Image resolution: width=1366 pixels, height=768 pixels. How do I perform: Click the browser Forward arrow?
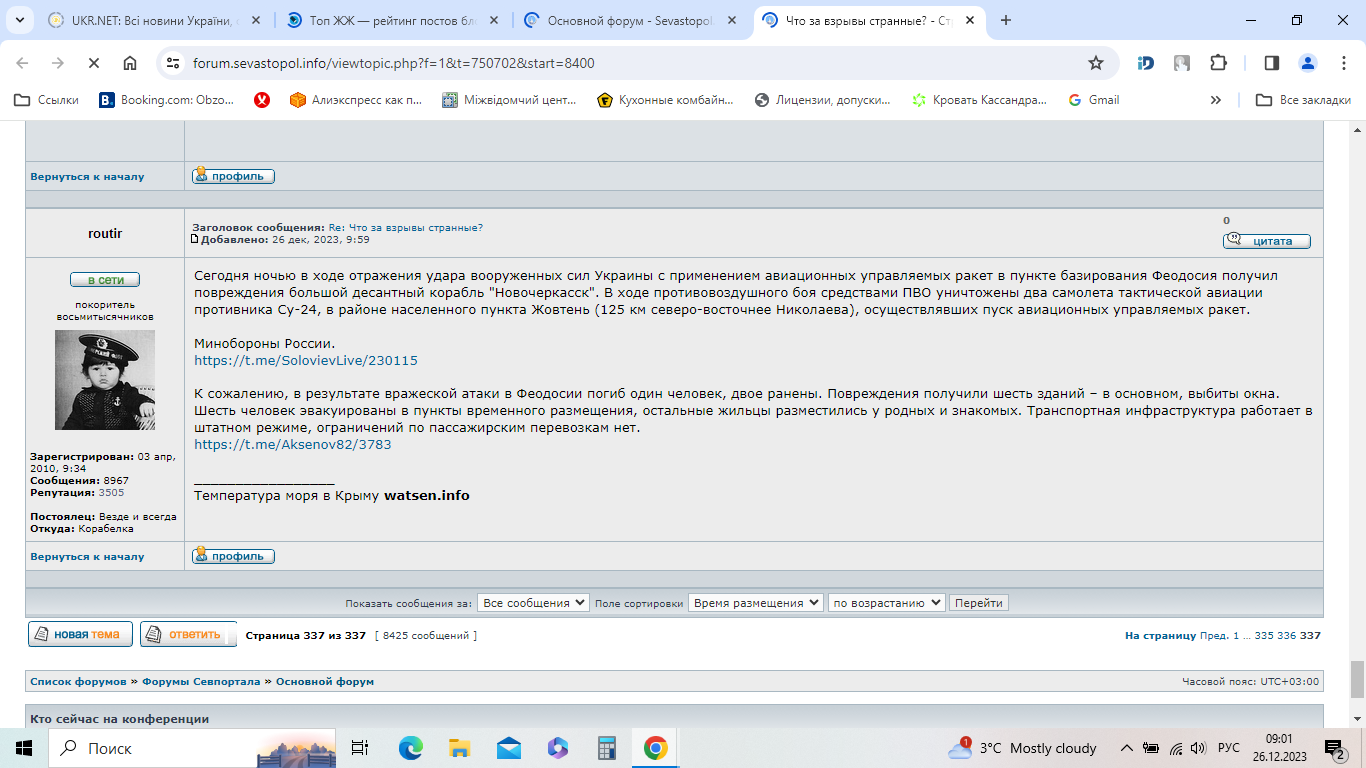58,63
